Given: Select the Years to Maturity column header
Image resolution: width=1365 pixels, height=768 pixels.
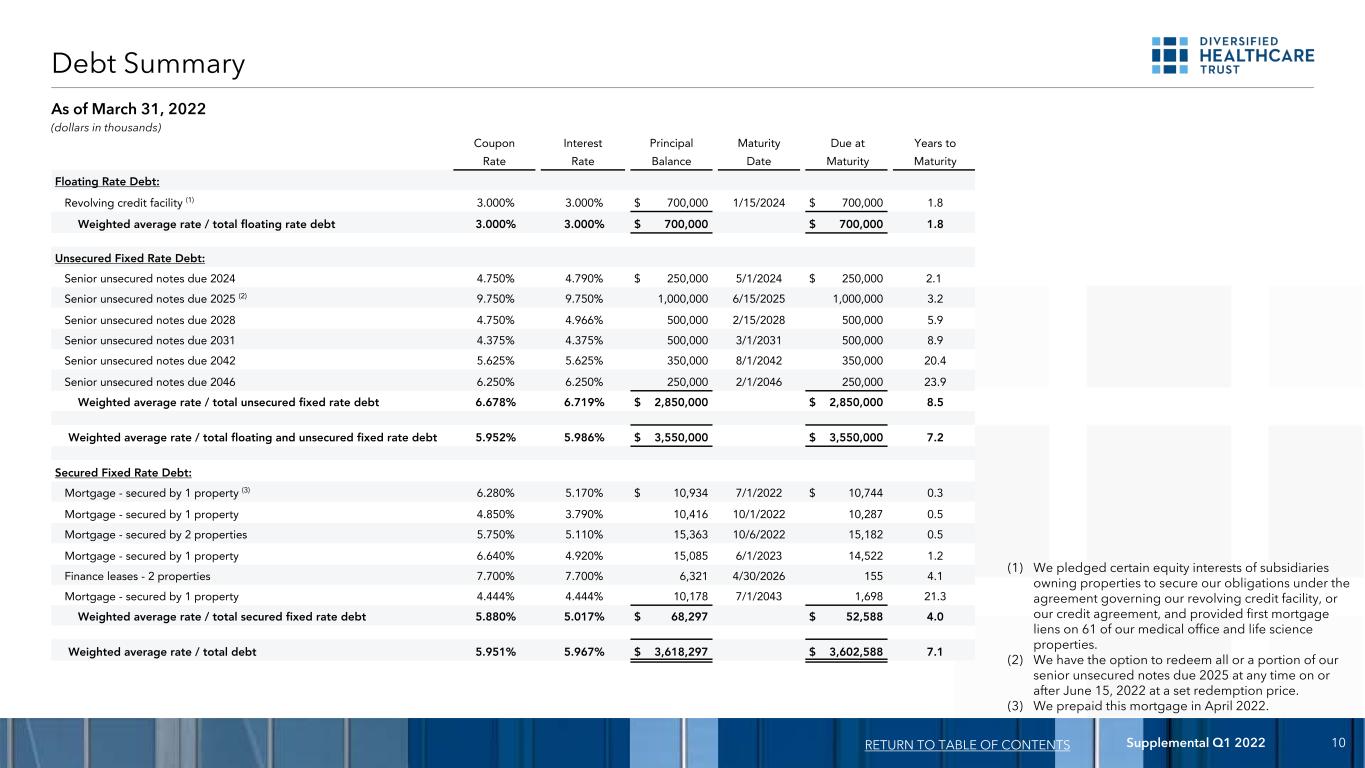Looking at the screenshot, I should pyautogui.click(x=934, y=152).
